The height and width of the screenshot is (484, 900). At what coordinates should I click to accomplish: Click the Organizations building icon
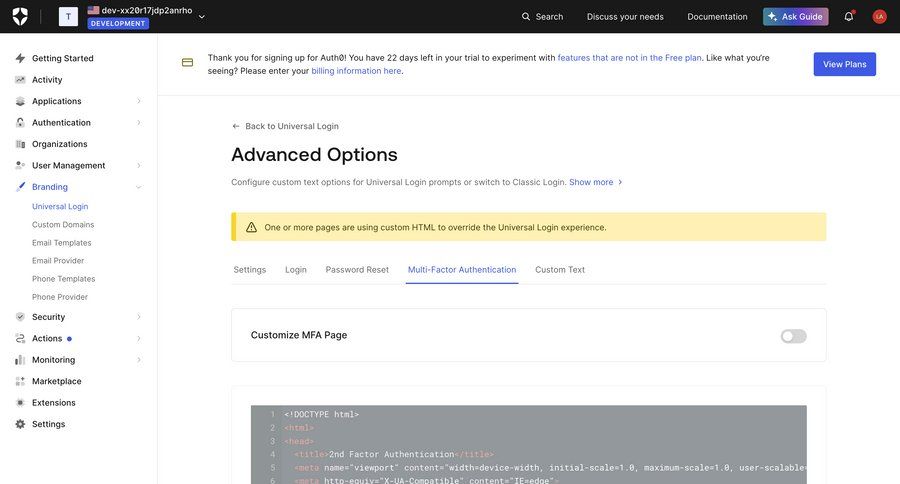pos(20,144)
